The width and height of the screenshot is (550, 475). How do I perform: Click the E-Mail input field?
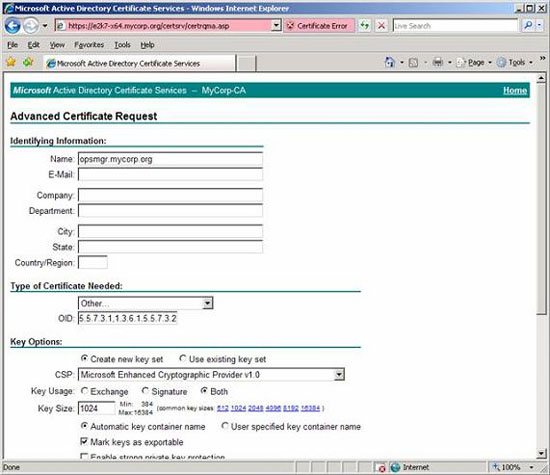pyautogui.click(x=170, y=174)
